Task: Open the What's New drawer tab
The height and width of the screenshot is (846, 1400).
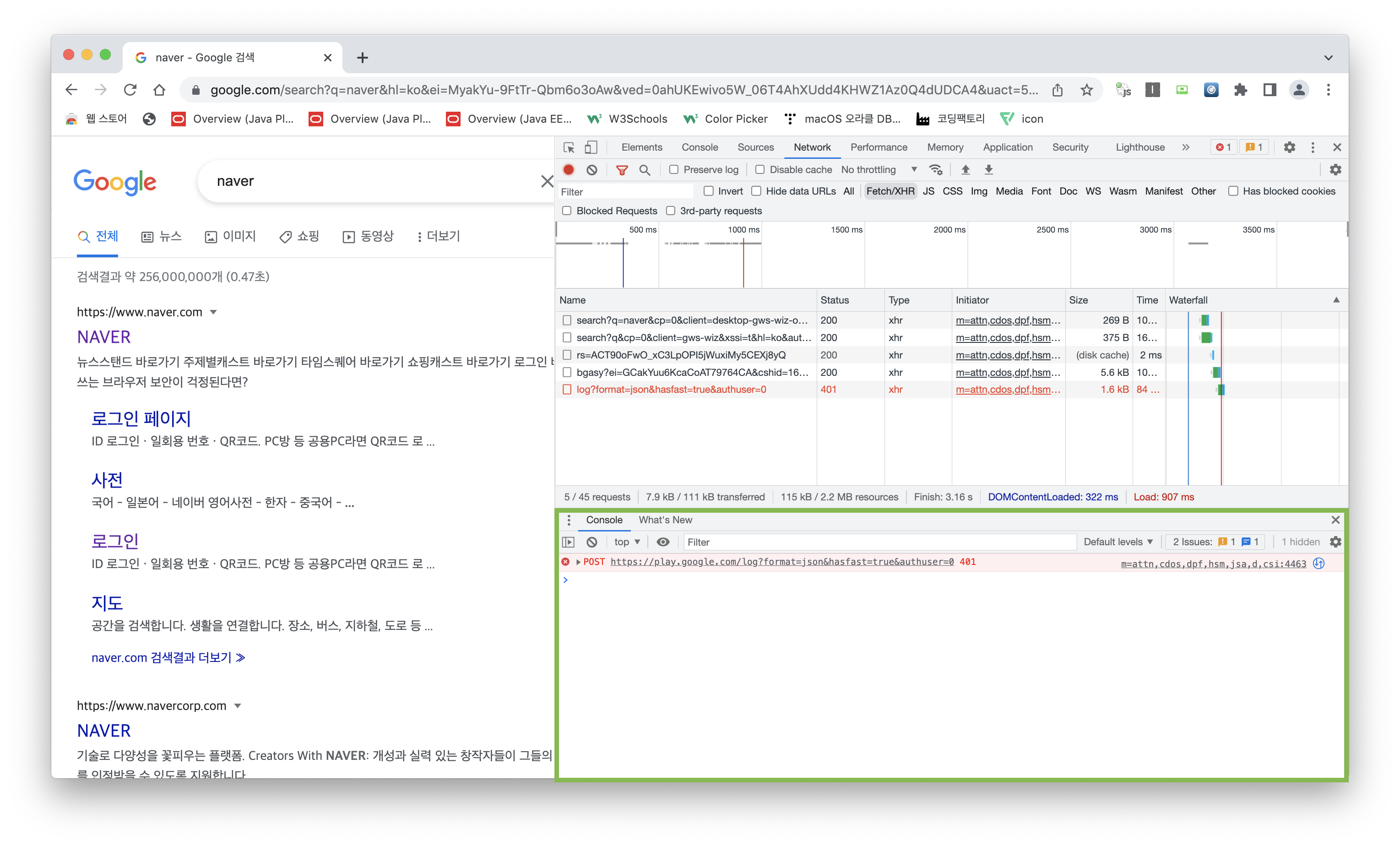Action: [665, 519]
